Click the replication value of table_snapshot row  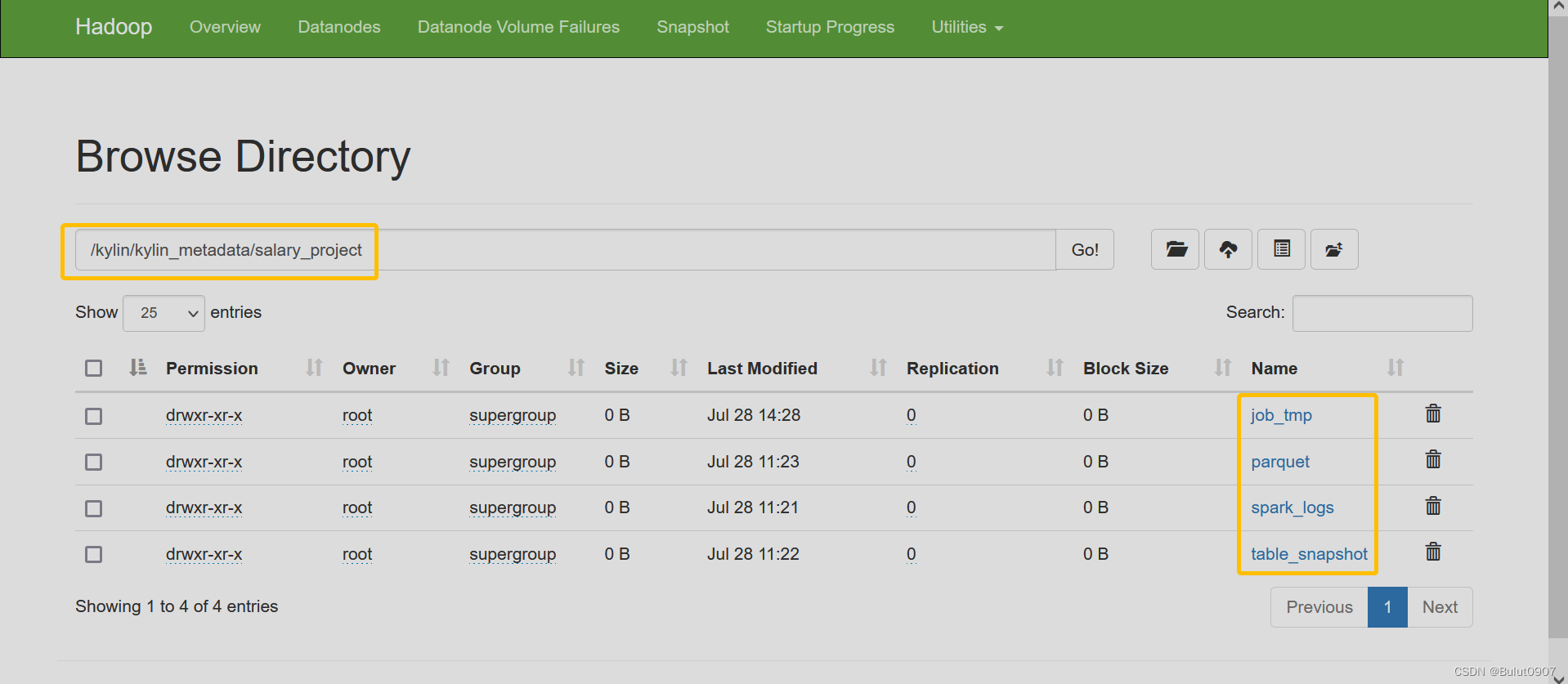tap(911, 554)
